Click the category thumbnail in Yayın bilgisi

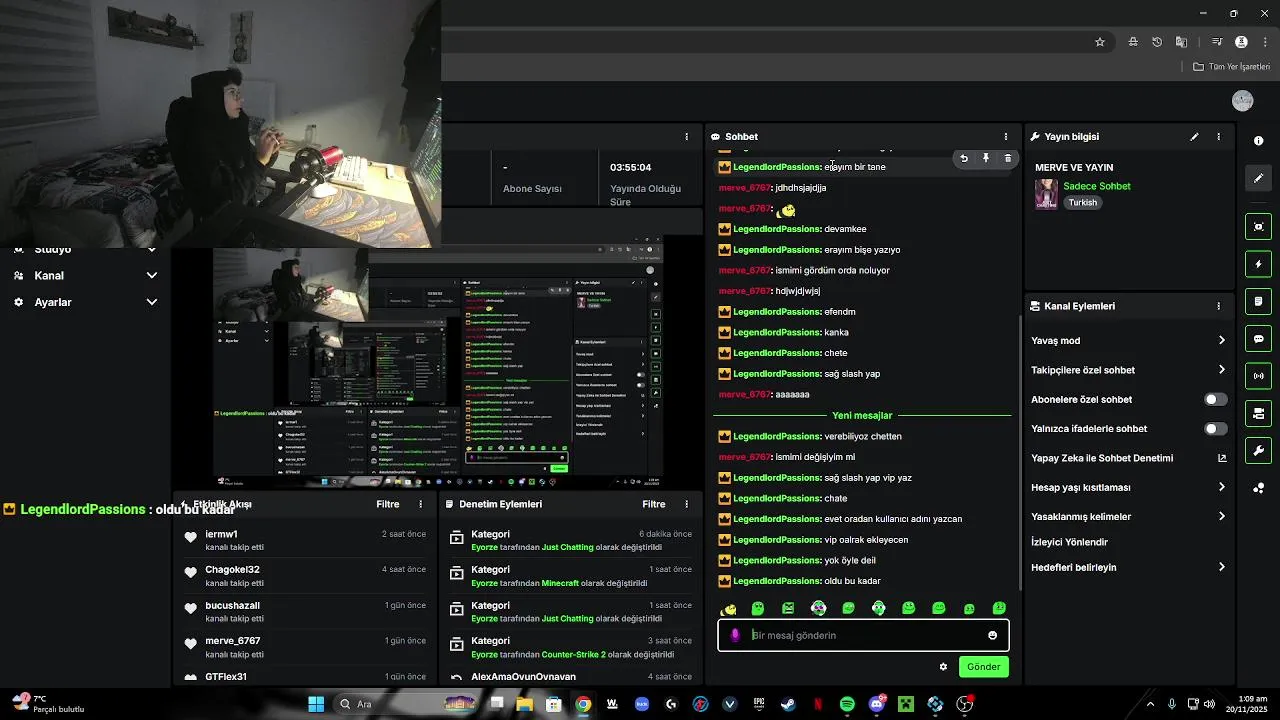pyautogui.click(x=1046, y=194)
